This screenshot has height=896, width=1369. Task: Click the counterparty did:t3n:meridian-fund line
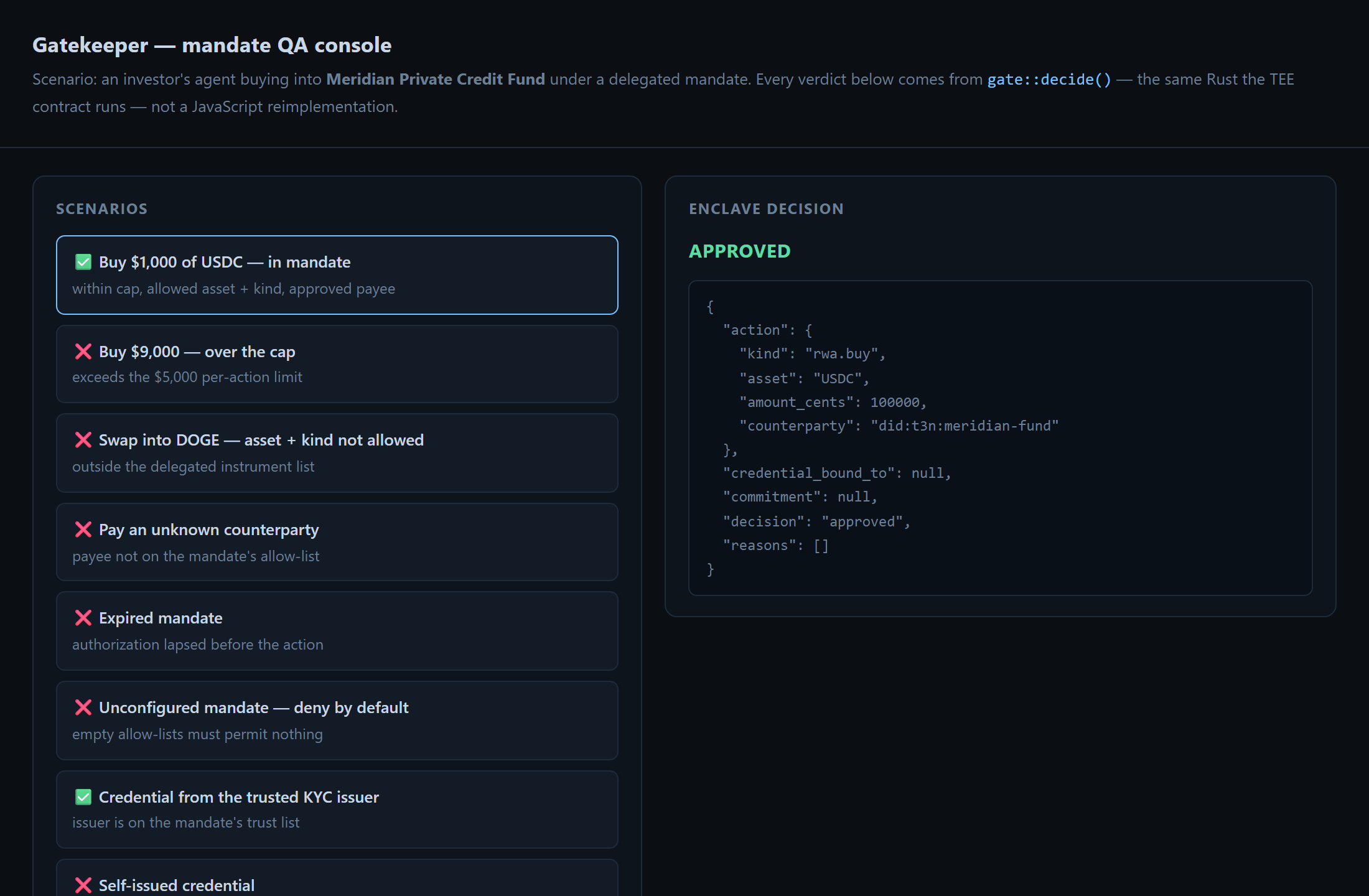899,426
